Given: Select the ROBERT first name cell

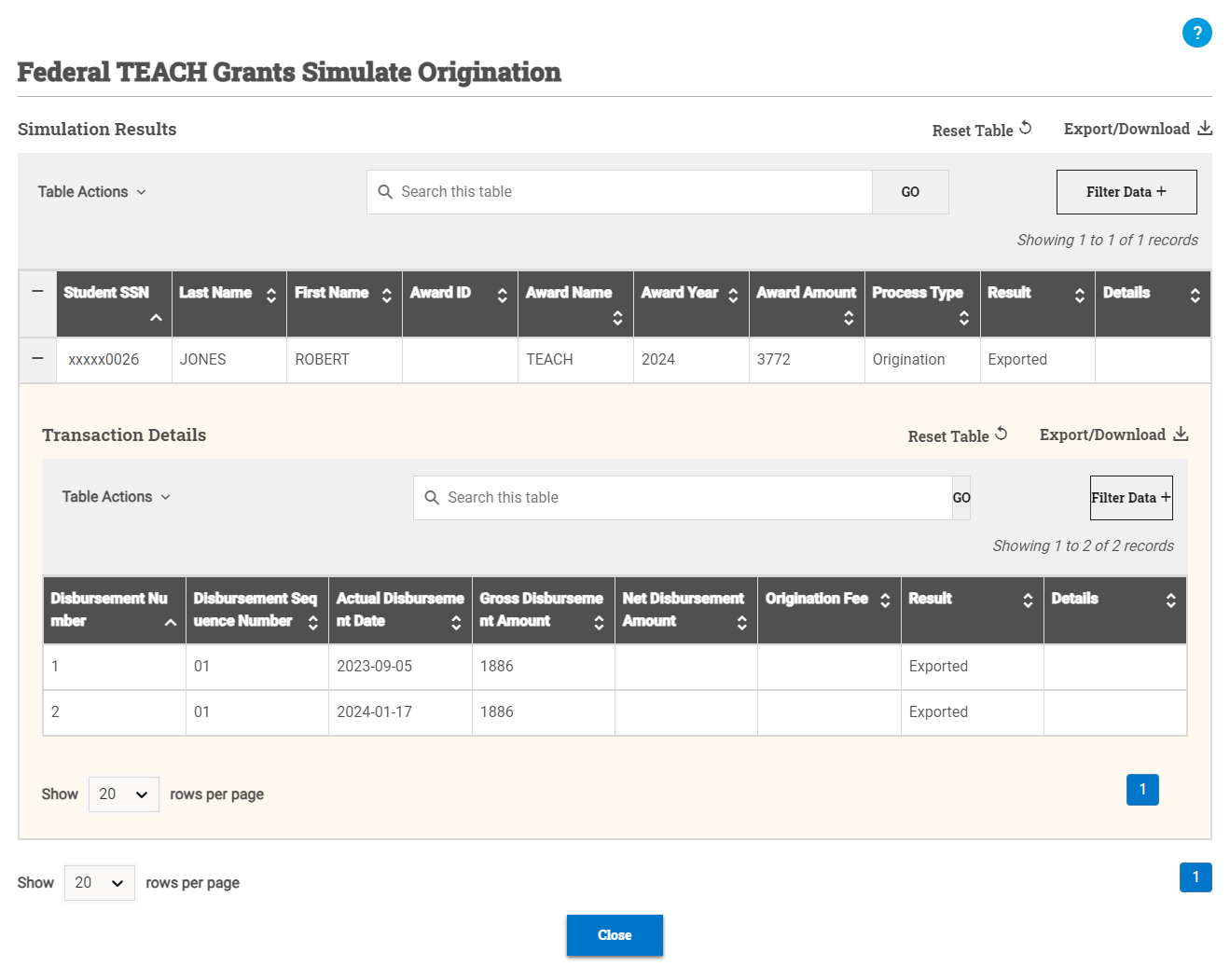Looking at the screenshot, I should [345, 360].
